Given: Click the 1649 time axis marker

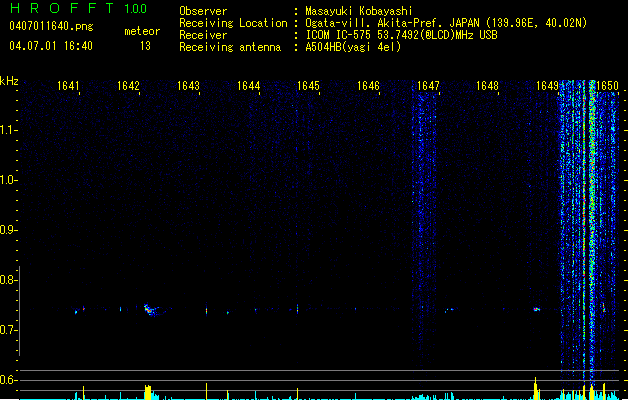Looking at the screenshot, I should click(x=548, y=86).
